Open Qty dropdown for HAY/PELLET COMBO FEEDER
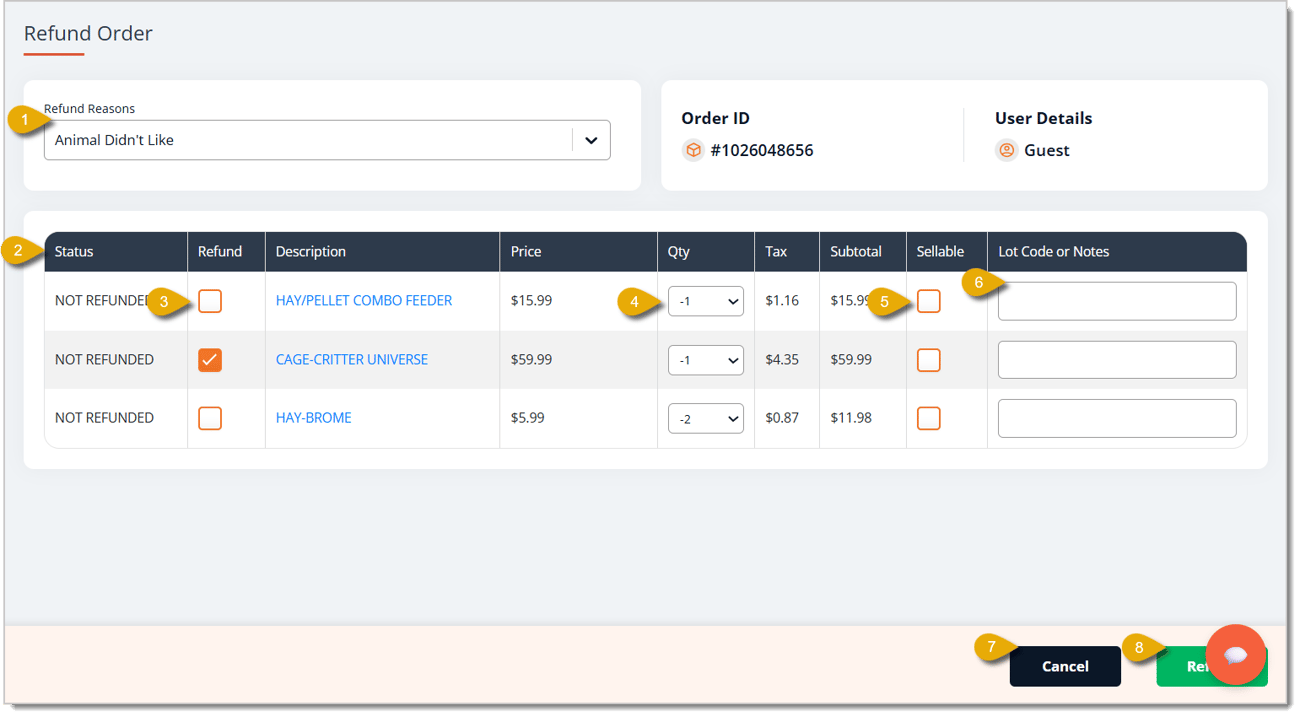This screenshot has height=717, width=1300. point(706,301)
